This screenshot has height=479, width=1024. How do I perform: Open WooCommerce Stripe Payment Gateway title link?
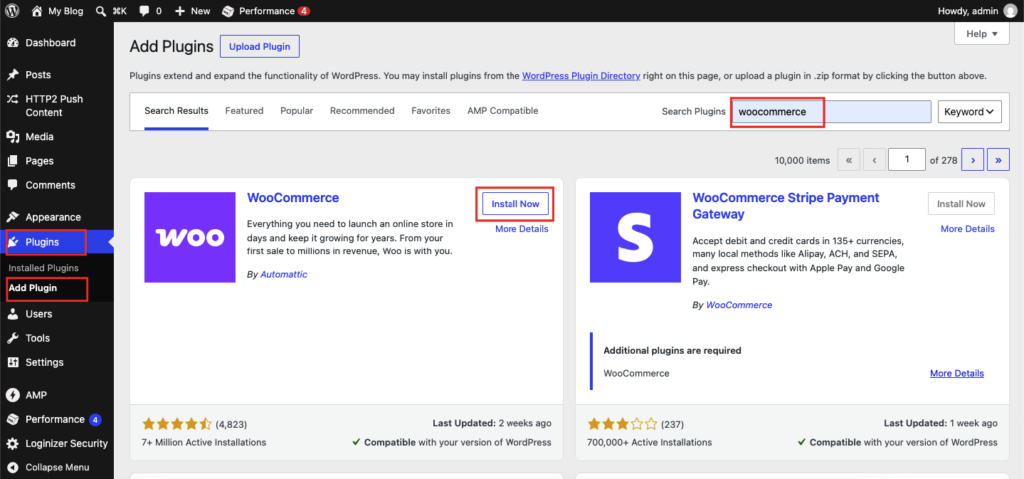tap(786, 206)
